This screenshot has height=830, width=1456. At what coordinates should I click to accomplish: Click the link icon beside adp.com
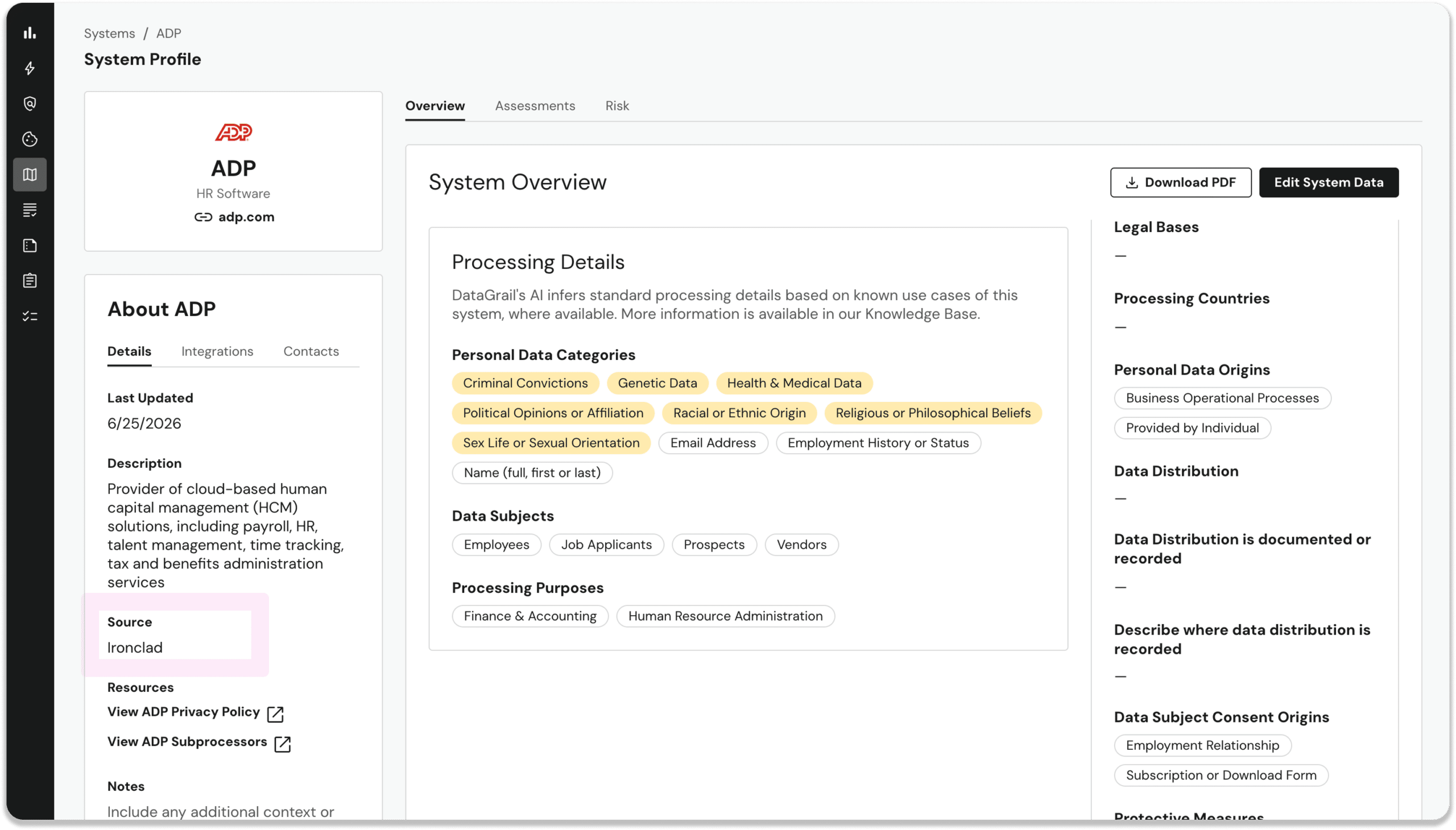click(x=203, y=217)
